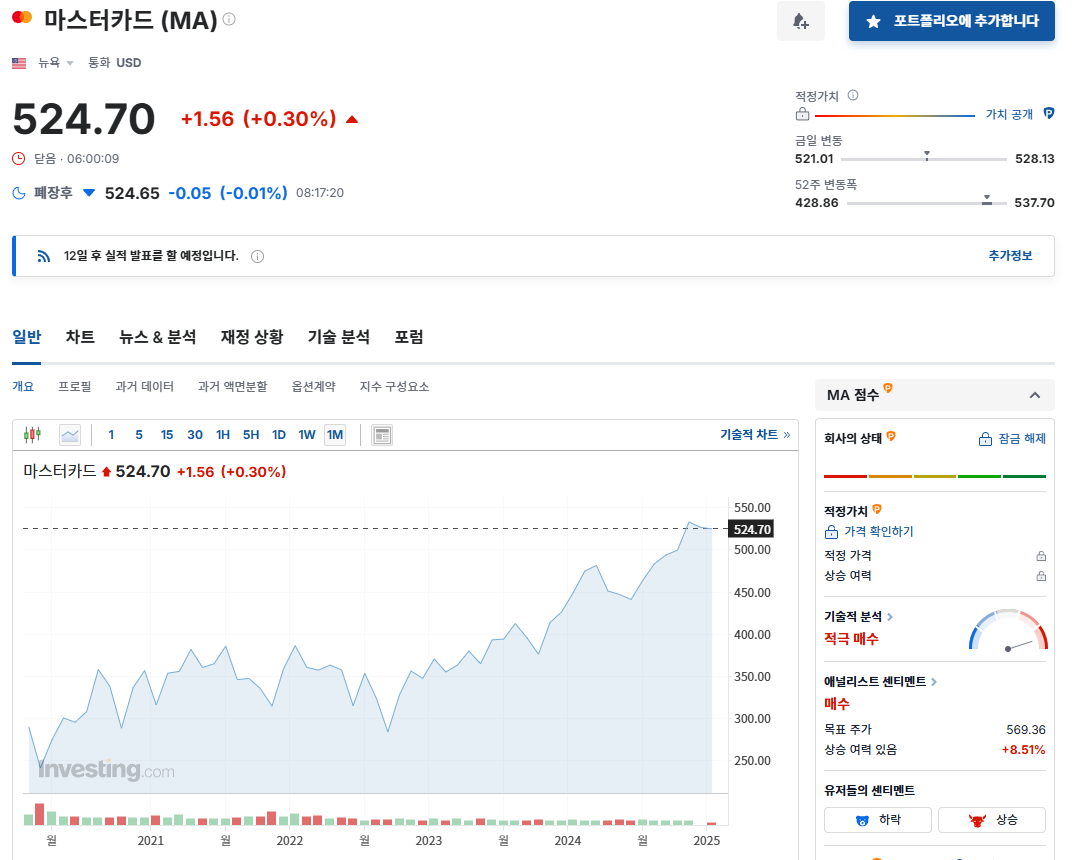This screenshot has width=1076, height=860.
Task: Vote 상승 bullish sentiment
Action: (x=992, y=820)
